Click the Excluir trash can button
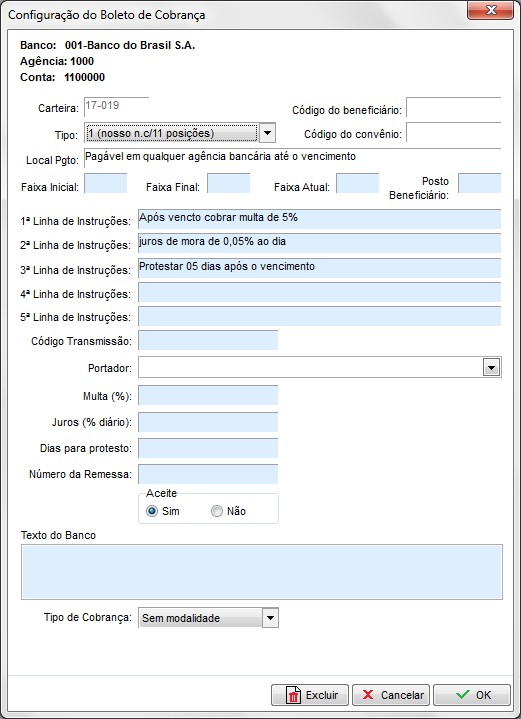521x719 pixels. click(x=310, y=695)
